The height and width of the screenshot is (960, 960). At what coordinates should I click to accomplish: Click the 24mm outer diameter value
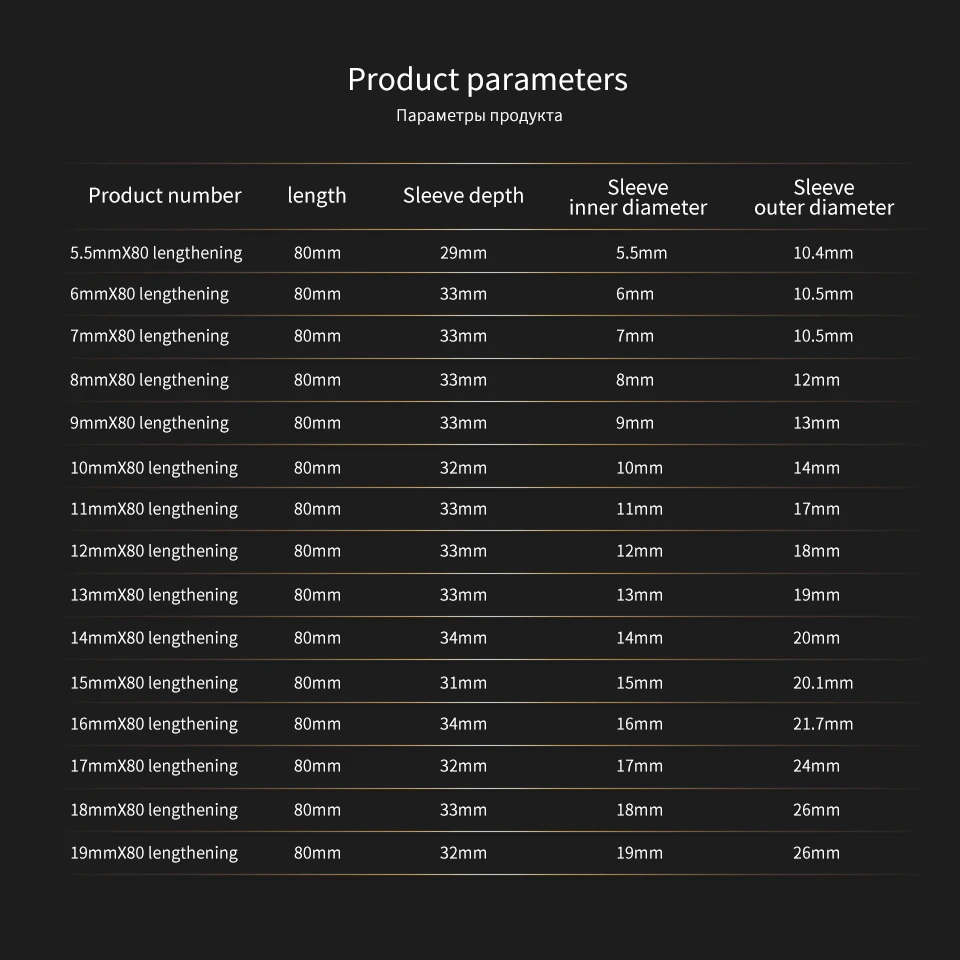coord(816,766)
